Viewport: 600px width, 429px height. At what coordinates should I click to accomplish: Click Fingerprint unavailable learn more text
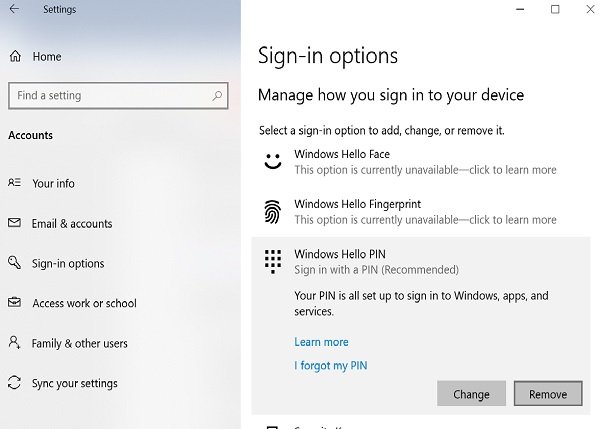click(426, 220)
